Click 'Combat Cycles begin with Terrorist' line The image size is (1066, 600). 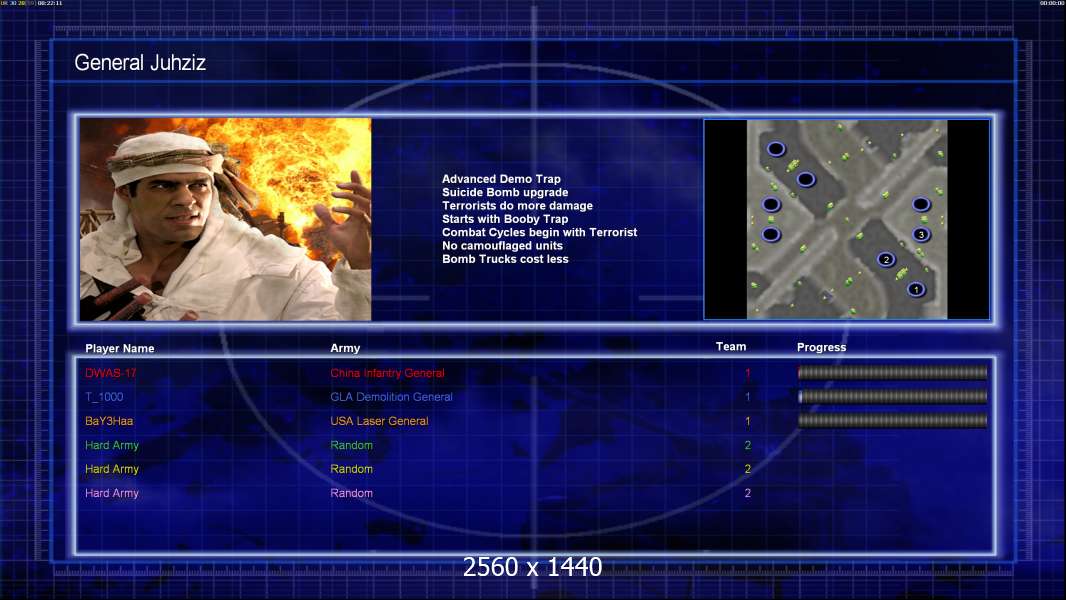(x=540, y=232)
